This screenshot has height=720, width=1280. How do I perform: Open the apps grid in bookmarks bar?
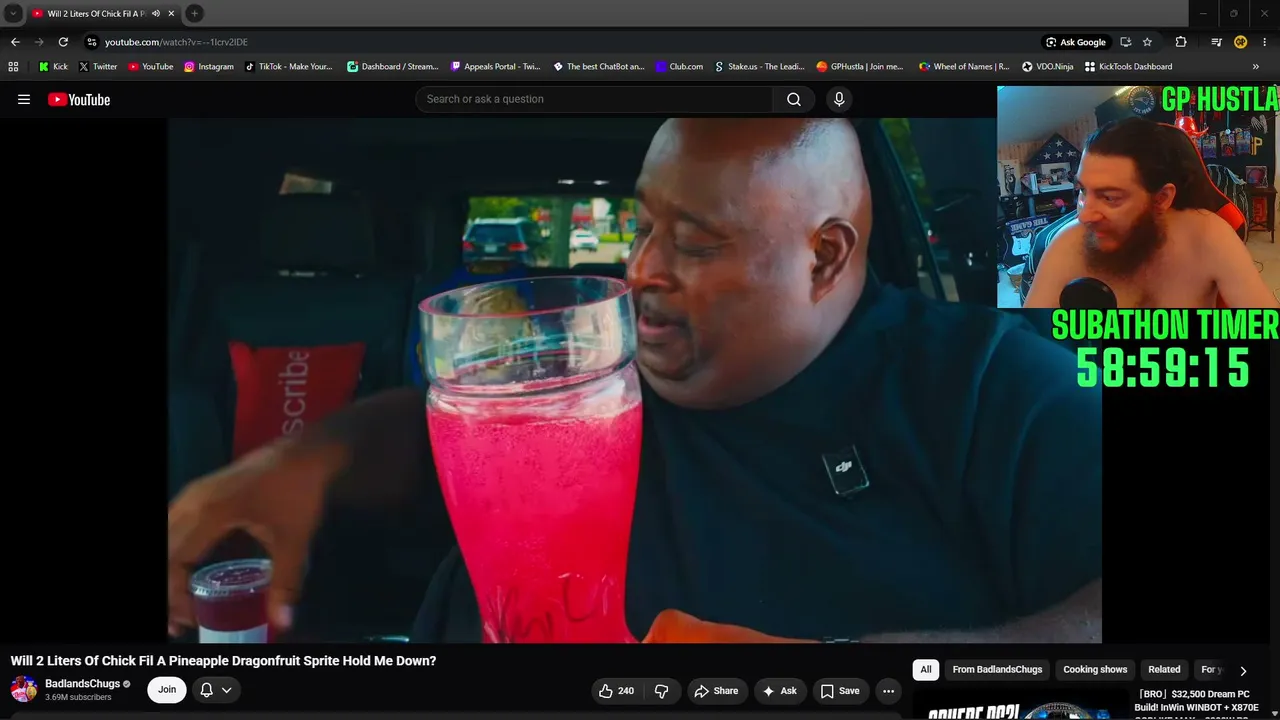13,67
